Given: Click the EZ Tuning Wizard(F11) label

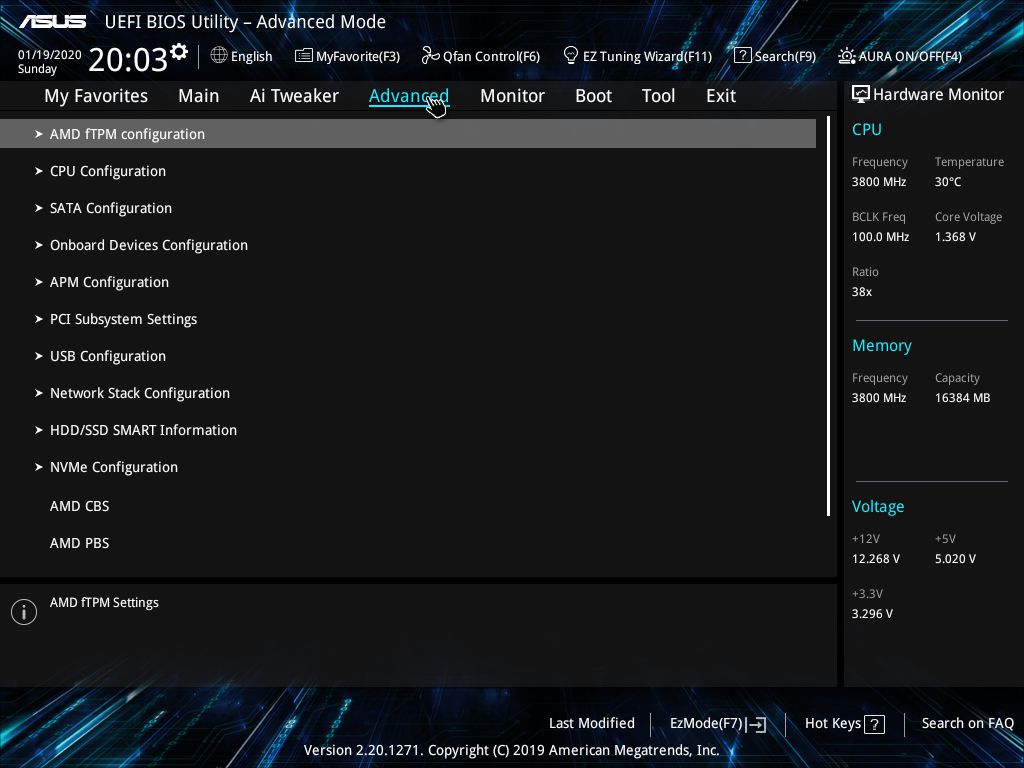Looking at the screenshot, I should (x=647, y=56).
